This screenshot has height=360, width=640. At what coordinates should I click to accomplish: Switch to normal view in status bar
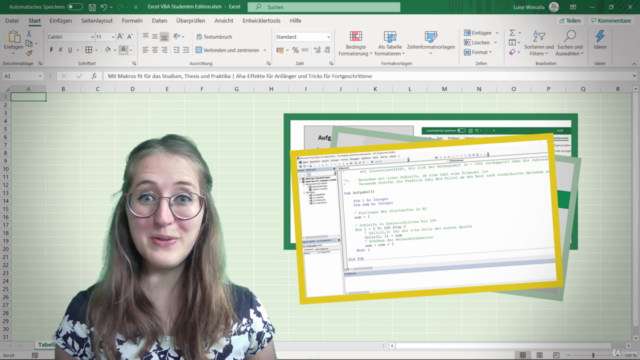[523, 355]
